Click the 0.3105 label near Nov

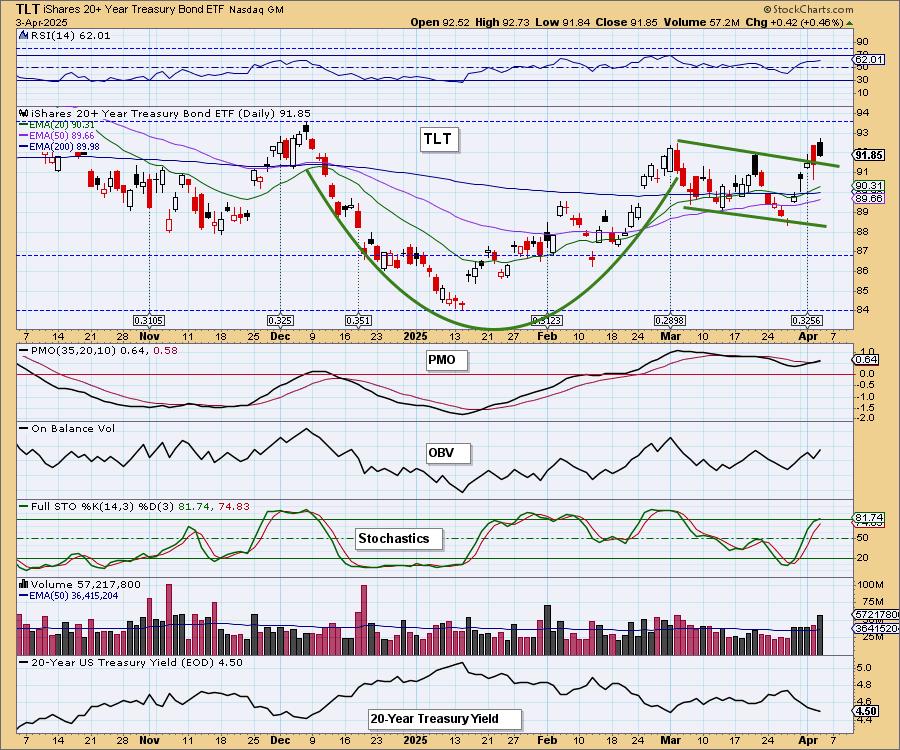149,320
